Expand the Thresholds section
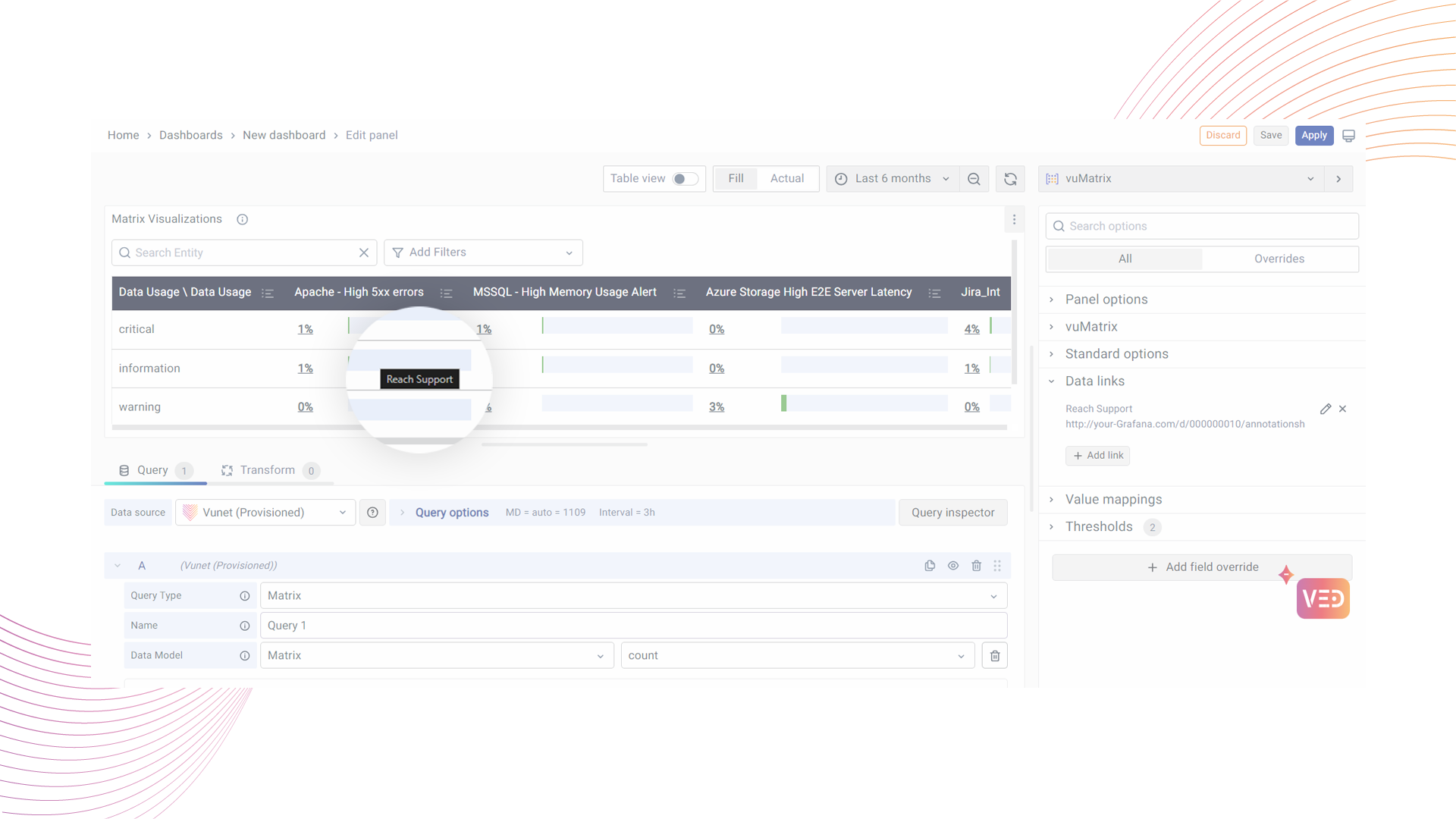 tap(1099, 526)
